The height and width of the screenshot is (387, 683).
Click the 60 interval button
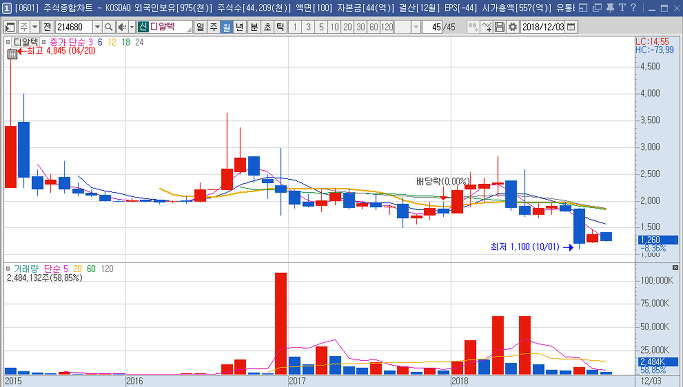(374, 27)
